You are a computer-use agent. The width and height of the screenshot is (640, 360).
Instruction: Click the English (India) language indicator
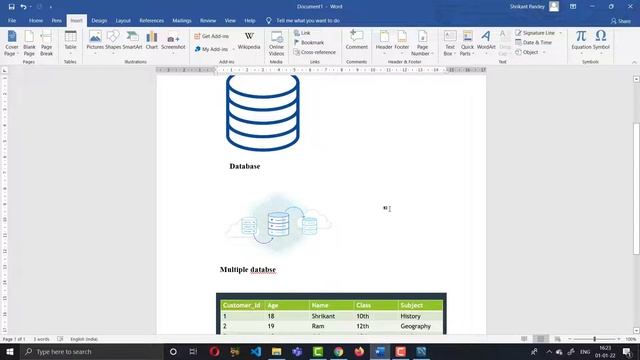click(x=84, y=339)
